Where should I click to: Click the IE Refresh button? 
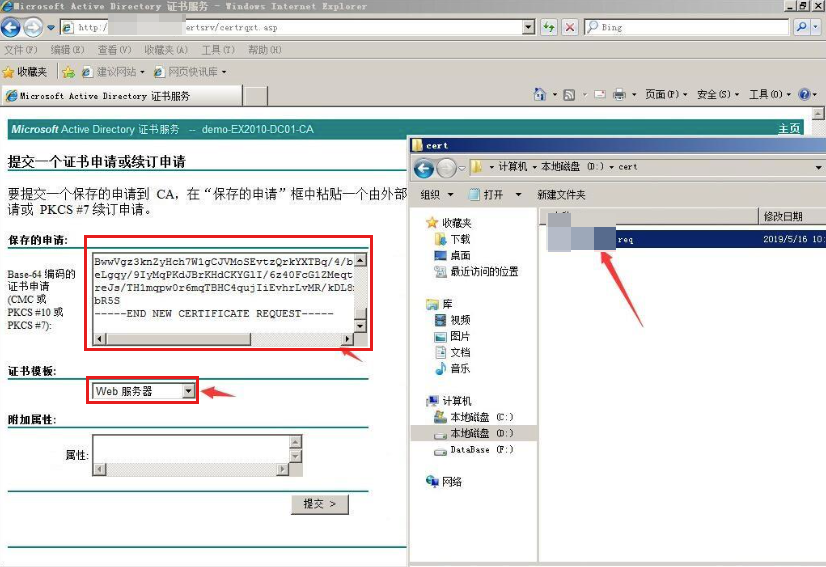pos(549,27)
